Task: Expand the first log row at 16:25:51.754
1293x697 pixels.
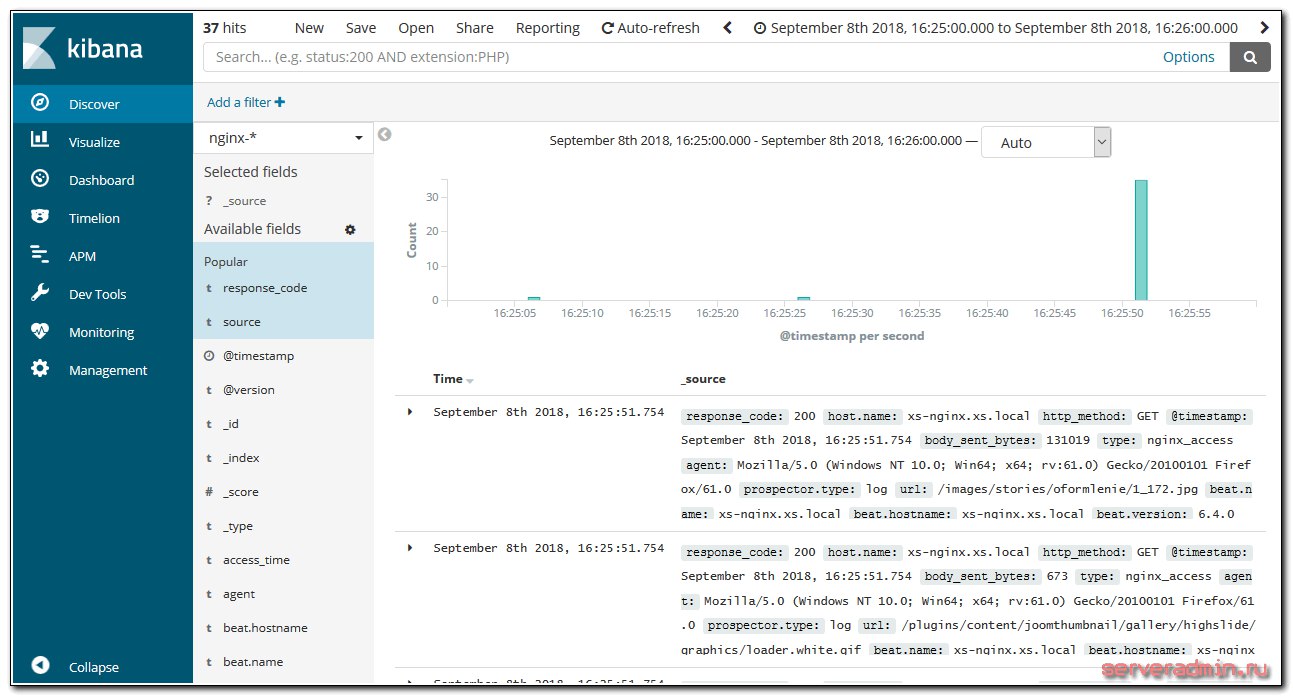Action: coord(410,412)
